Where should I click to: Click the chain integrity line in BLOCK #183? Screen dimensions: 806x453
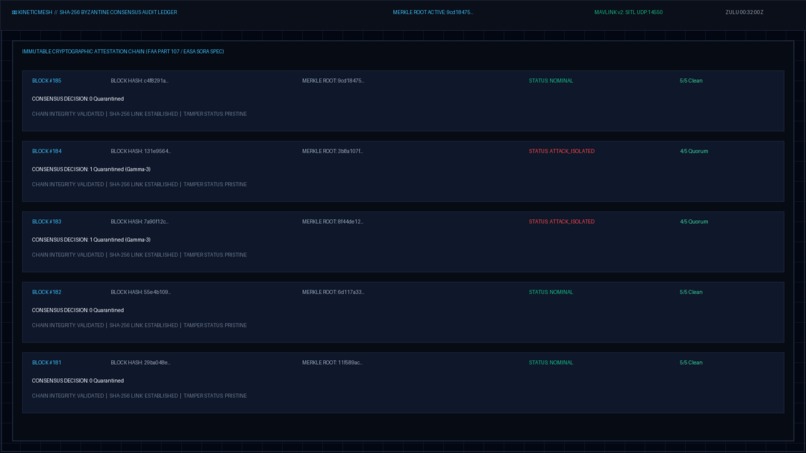[139, 255]
